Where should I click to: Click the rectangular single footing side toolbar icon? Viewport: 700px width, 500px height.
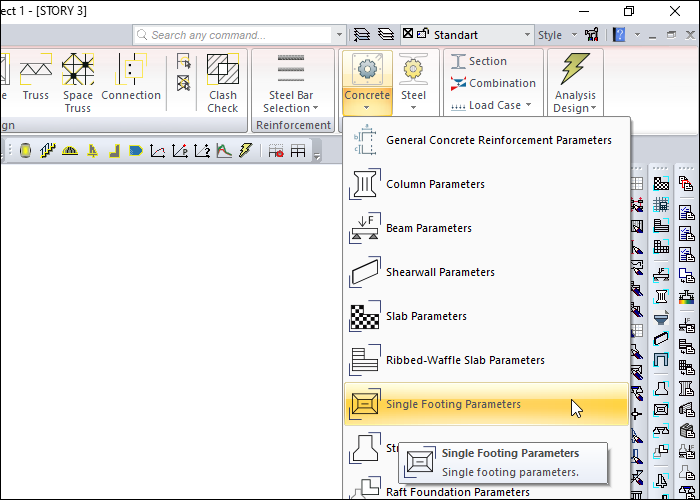(x=661, y=409)
